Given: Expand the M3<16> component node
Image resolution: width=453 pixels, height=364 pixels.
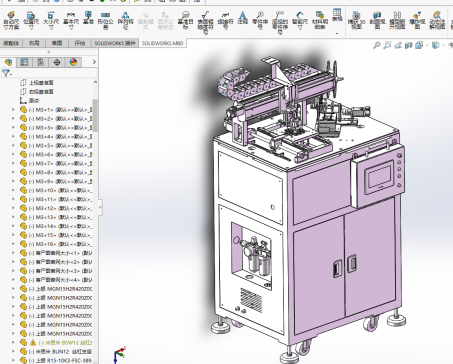Looking at the screenshot, I should (13, 244).
